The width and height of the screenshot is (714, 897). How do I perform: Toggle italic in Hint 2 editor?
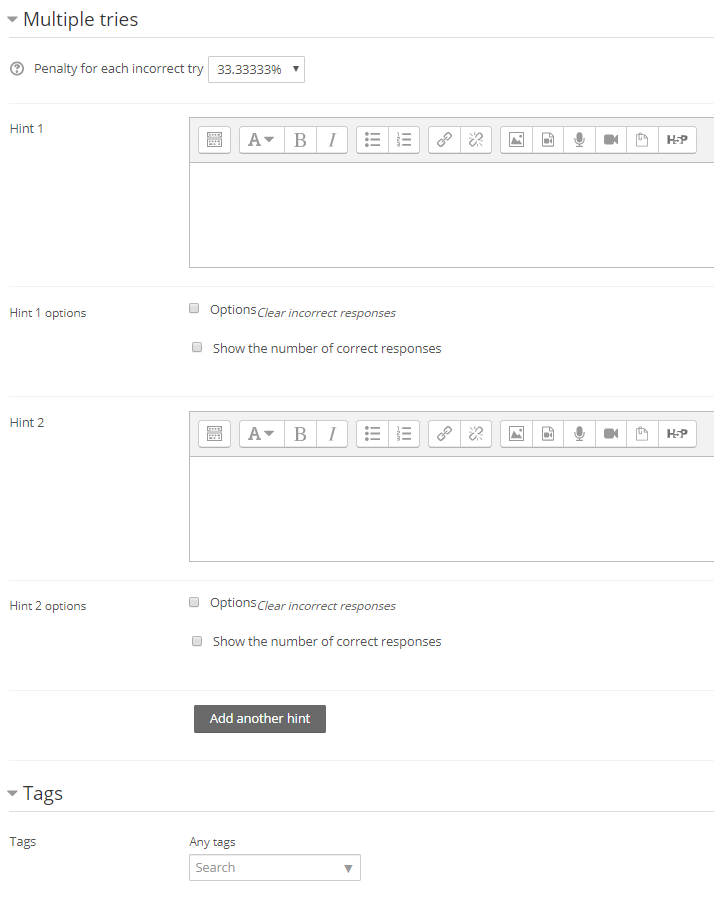[x=332, y=434]
